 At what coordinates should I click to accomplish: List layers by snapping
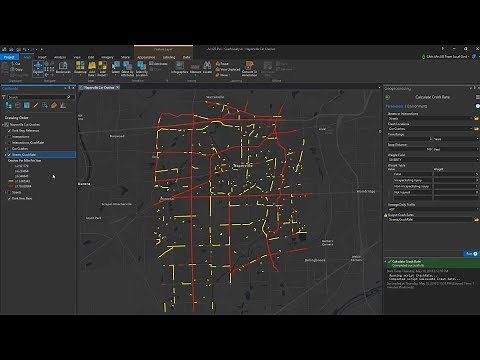(45, 105)
